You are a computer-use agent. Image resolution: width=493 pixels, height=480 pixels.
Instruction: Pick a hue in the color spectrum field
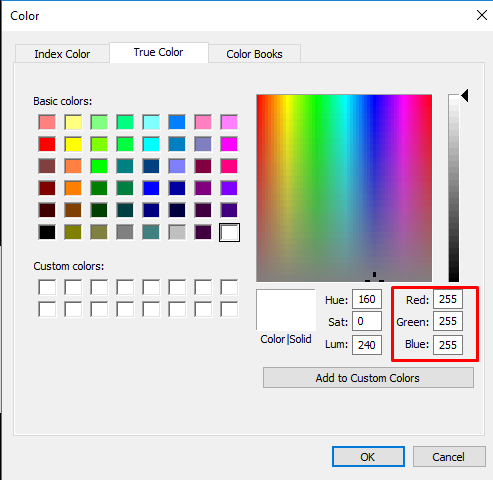click(x=344, y=188)
